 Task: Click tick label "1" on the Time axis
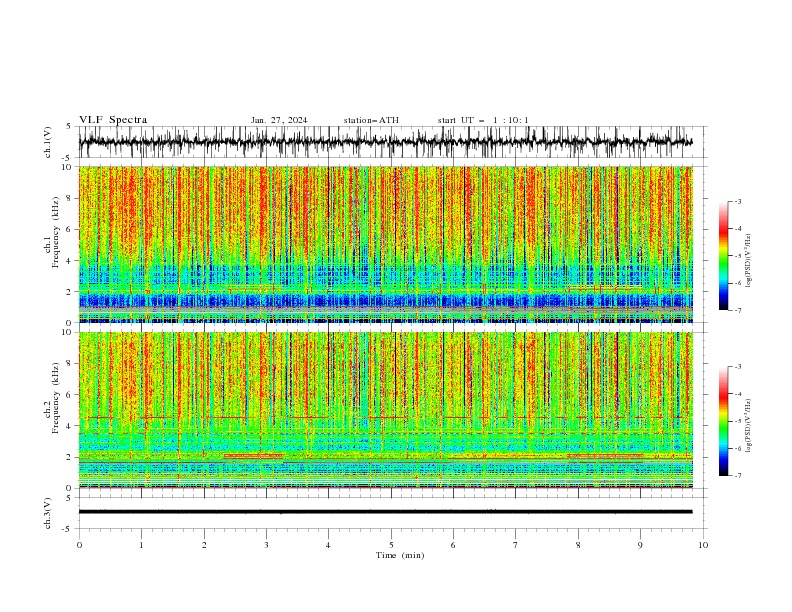click(141, 545)
